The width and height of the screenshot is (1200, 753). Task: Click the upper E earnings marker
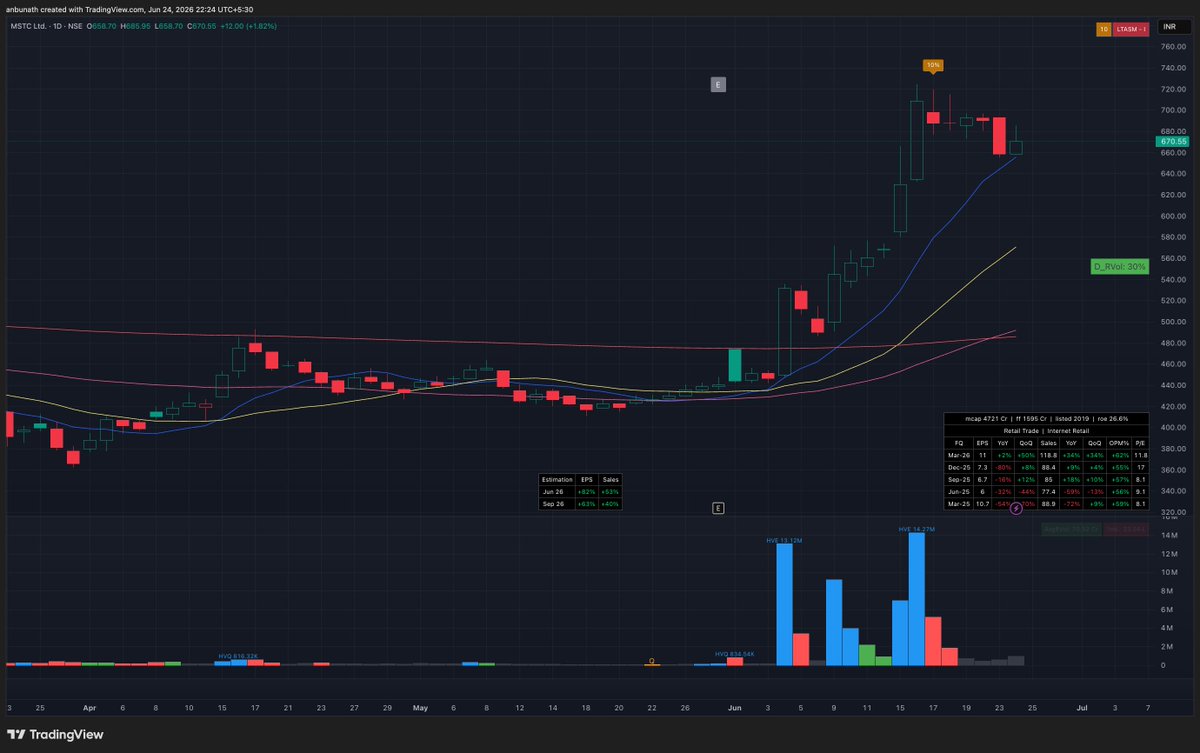[x=717, y=85]
